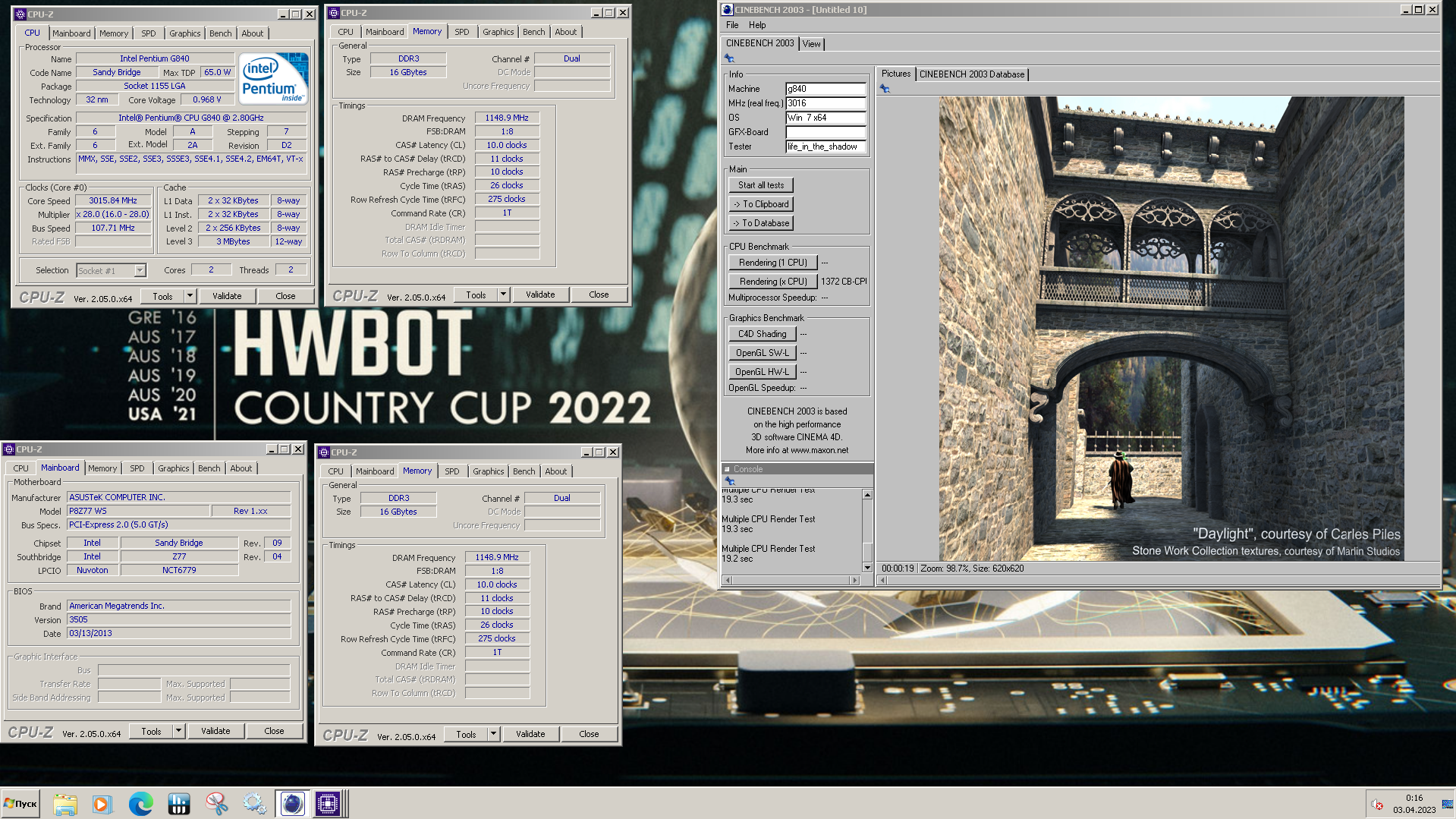Switch to the CINEBENCH taskbar button
The width and height of the screenshot is (1456, 819).
[x=292, y=804]
